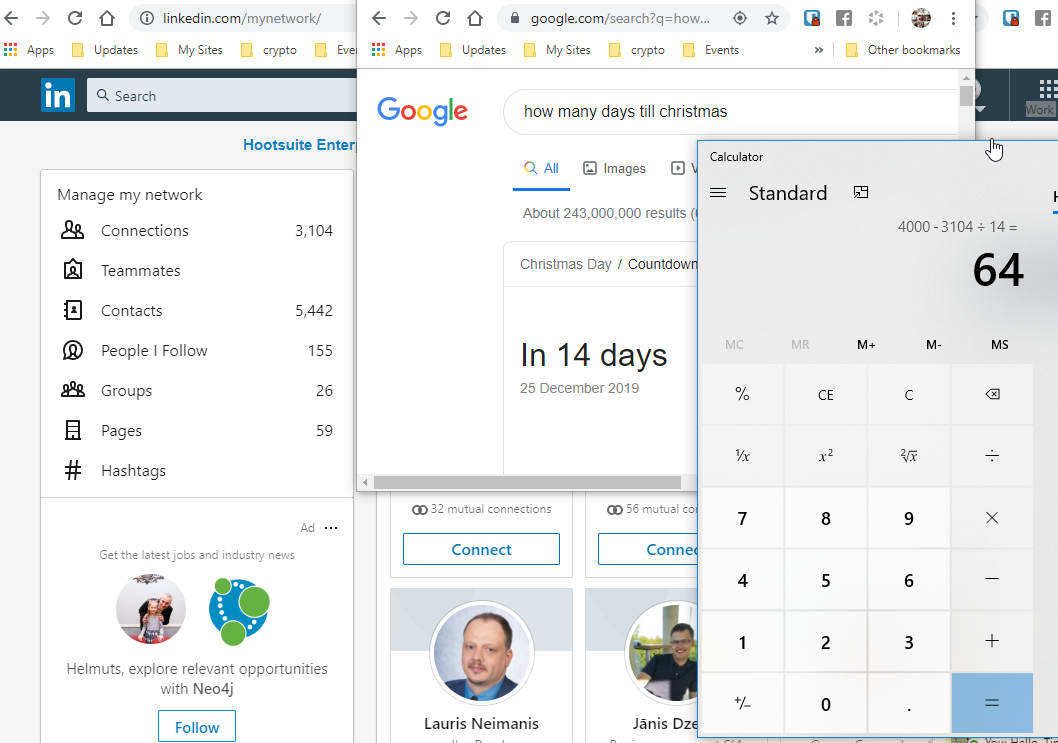
Task: Switch to the Images search tab
Action: pyautogui.click(x=614, y=168)
